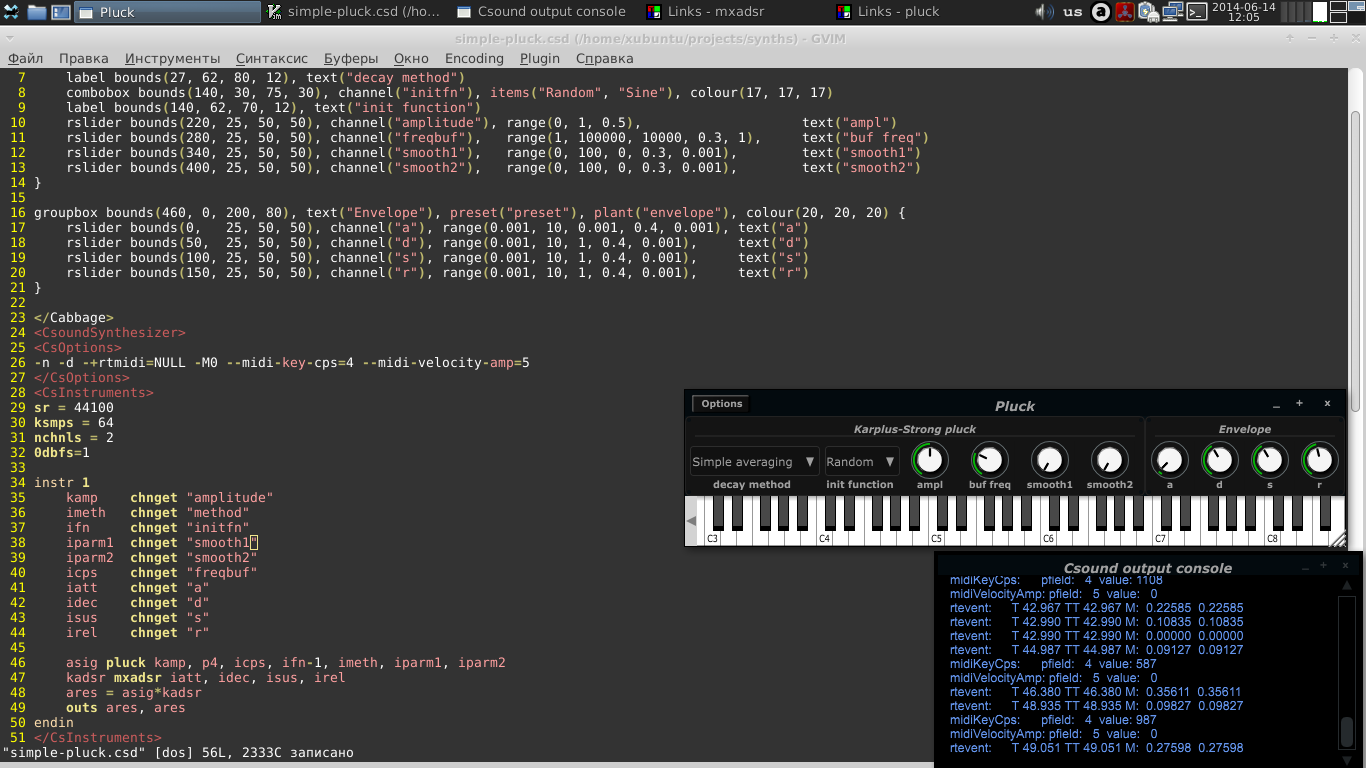Open the Xfce applications menu icon
Image resolution: width=1366 pixels, height=768 pixels.
pos(11,12)
